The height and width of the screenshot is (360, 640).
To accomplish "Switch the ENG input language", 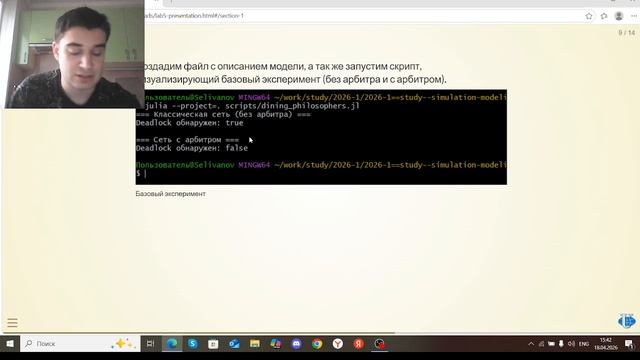I will tap(584, 344).
